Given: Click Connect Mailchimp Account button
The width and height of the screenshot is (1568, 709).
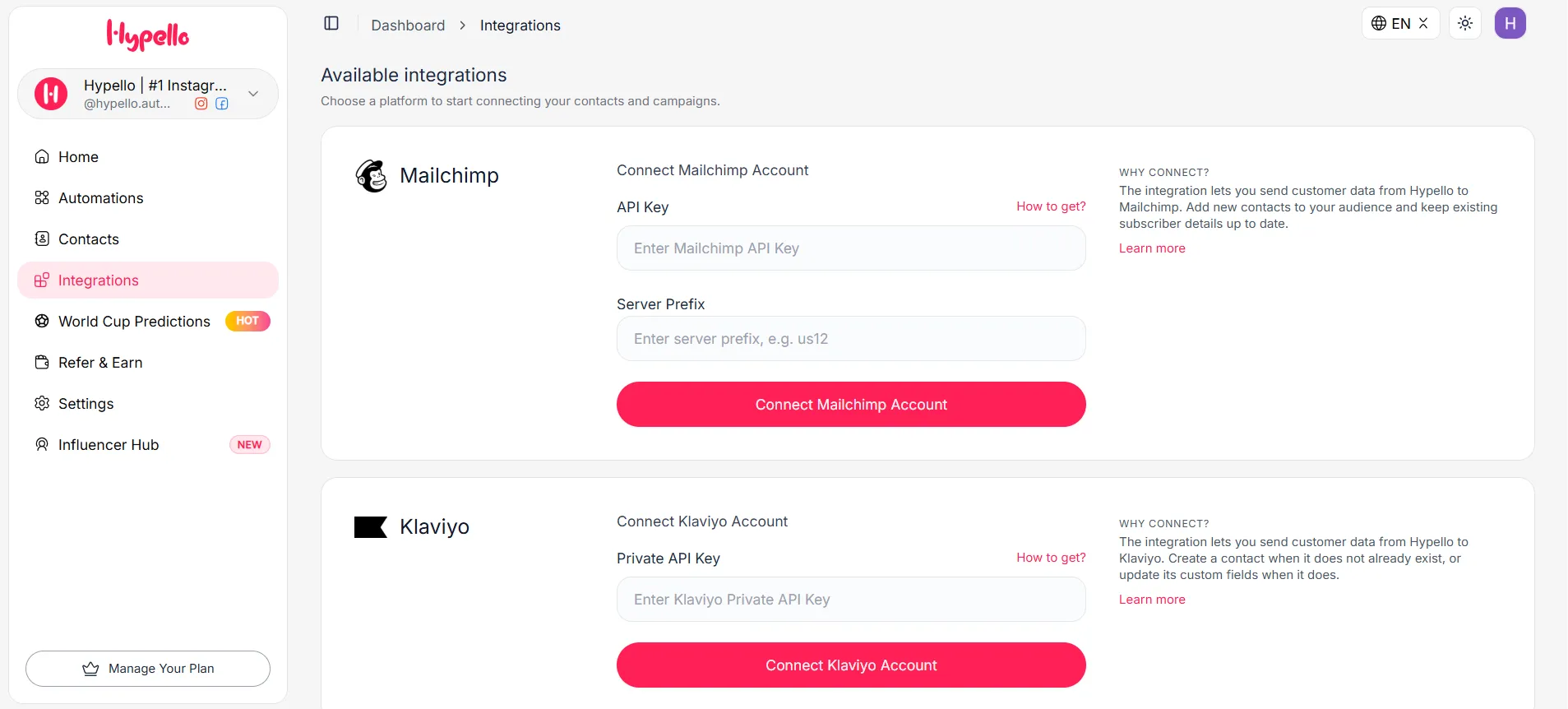Looking at the screenshot, I should tap(851, 404).
